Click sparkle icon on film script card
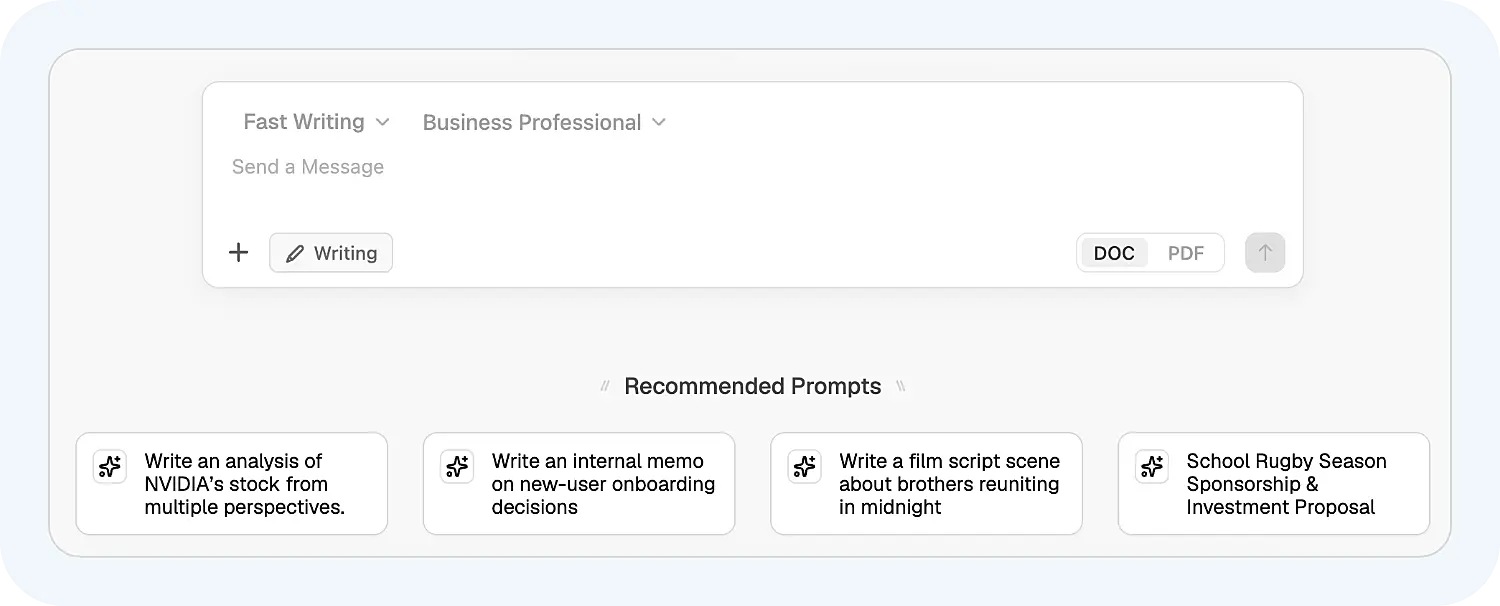This screenshot has width=1500, height=606. (805, 467)
